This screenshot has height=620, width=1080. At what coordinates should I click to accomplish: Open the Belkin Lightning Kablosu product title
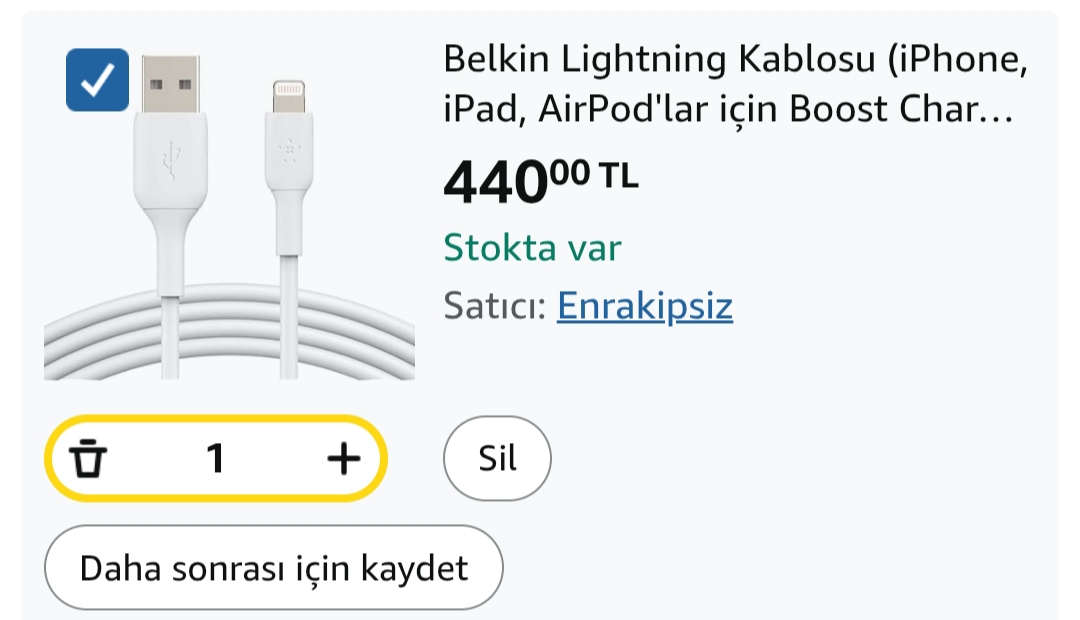click(x=736, y=83)
